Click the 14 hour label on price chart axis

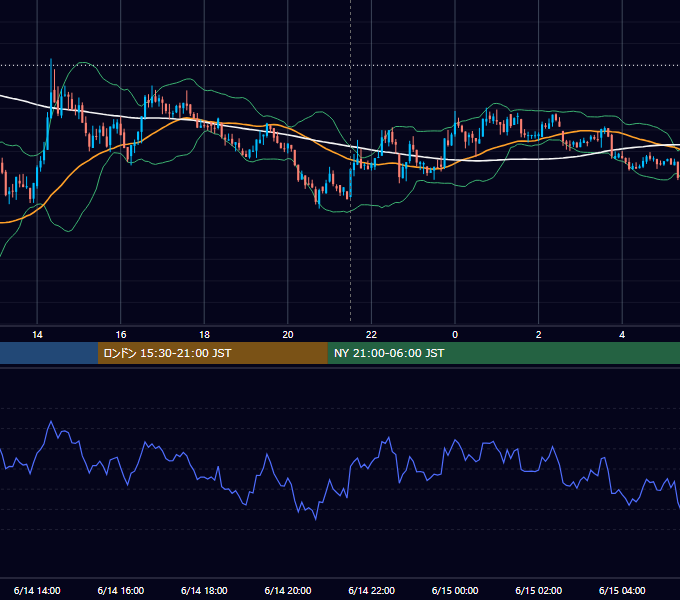37,335
